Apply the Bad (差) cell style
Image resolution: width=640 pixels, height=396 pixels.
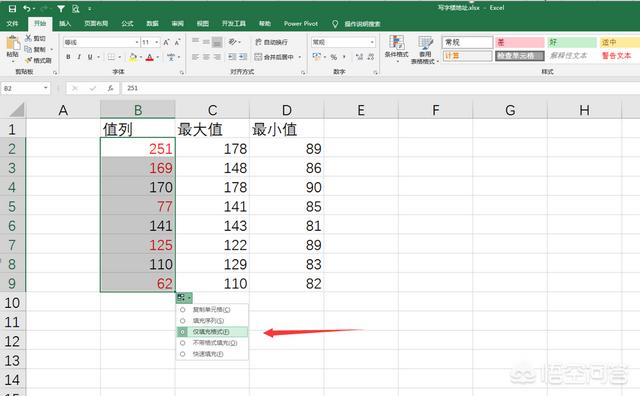520,42
